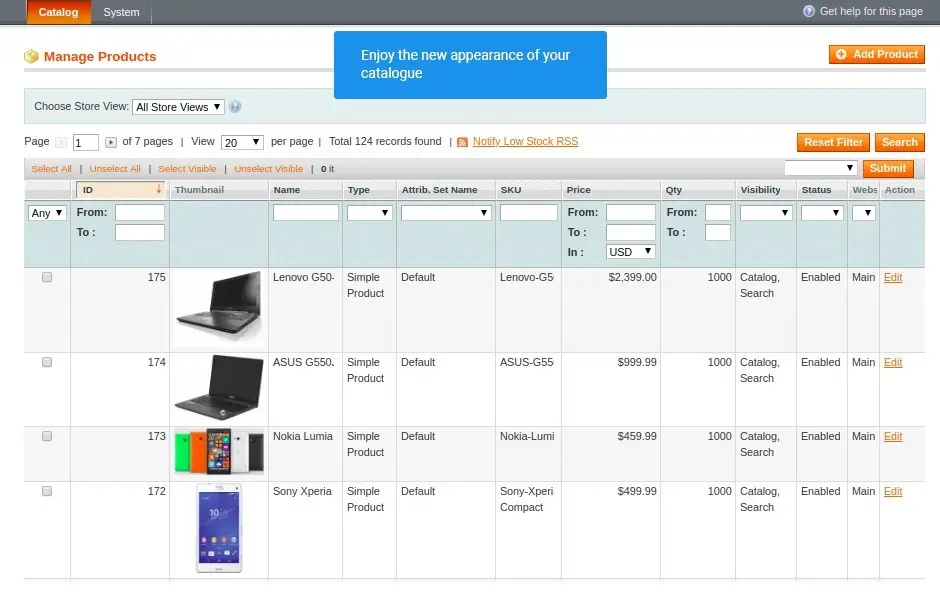Click the SKU filter input field
Screen dimensions: 940x602
click(x=529, y=212)
